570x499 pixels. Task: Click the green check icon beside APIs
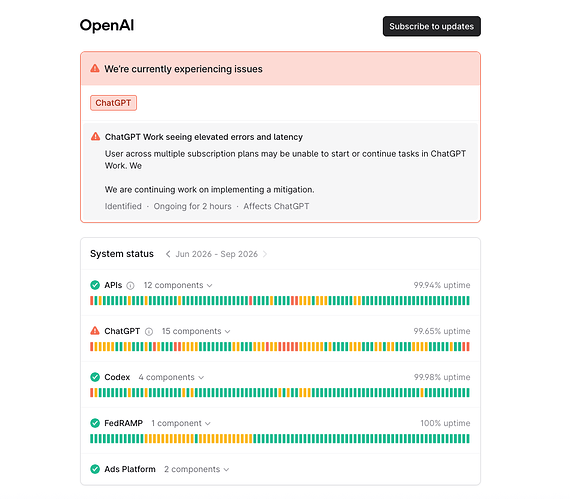click(95, 285)
